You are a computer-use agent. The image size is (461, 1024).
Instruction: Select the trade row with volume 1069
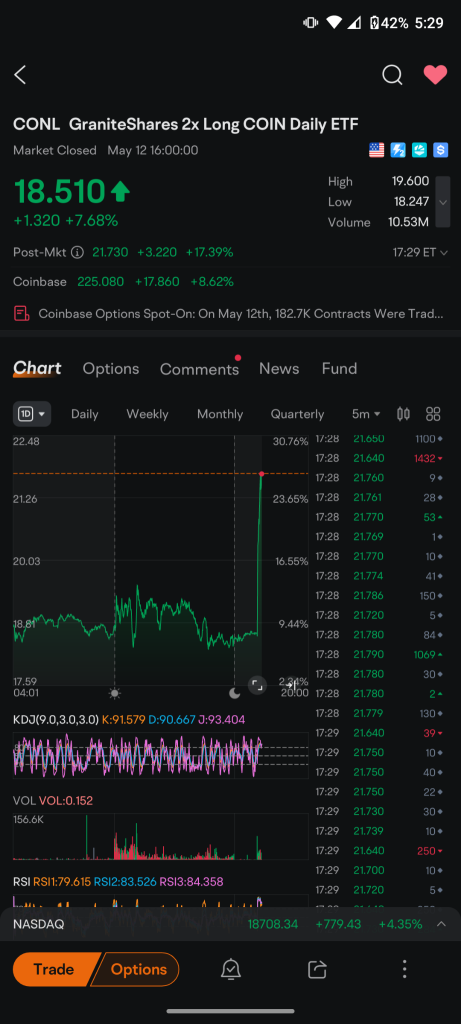pyautogui.click(x=379, y=654)
